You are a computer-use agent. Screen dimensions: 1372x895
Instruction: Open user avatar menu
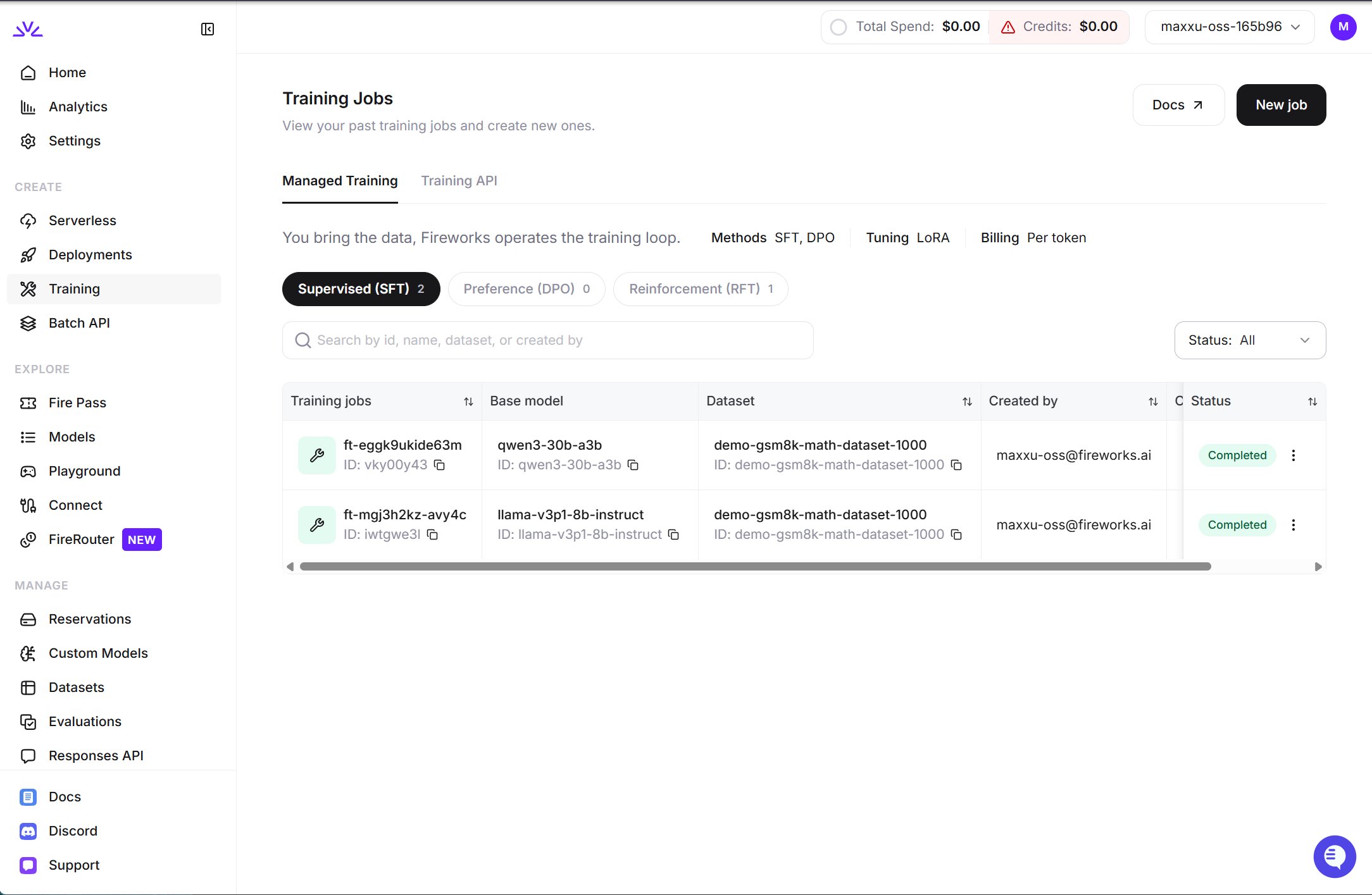tap(1343, 27)
